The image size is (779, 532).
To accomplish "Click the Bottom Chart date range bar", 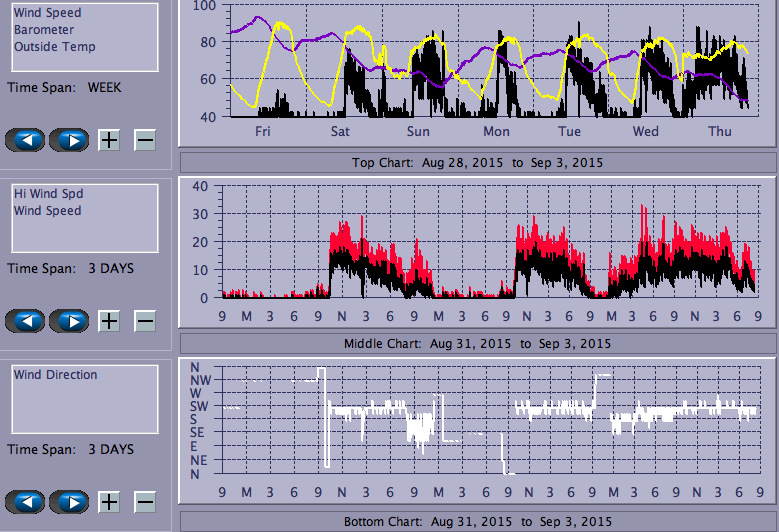I will point(477,522).
